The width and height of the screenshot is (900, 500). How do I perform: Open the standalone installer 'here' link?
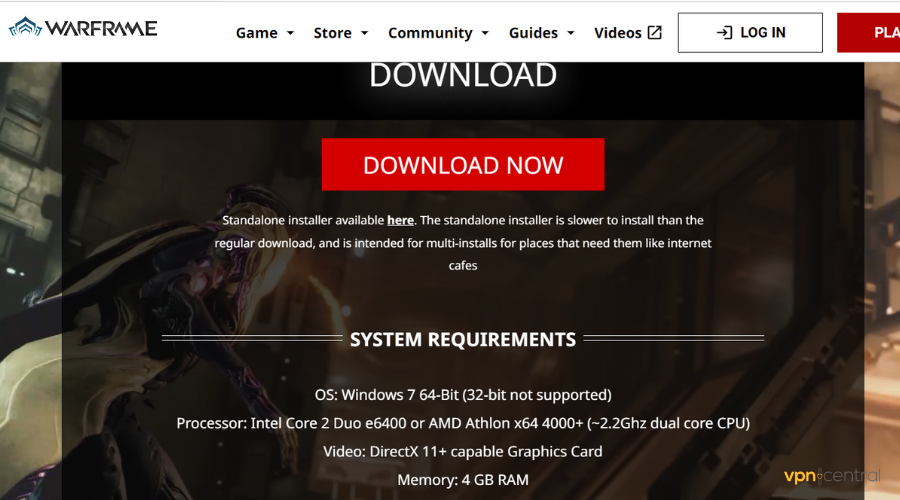point(401,220)
